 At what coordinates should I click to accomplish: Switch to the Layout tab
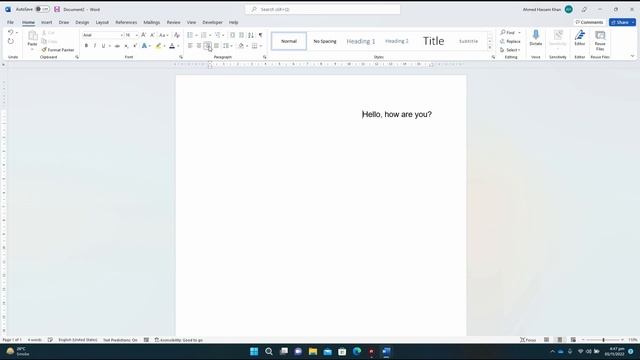click(x=102, y=22)
